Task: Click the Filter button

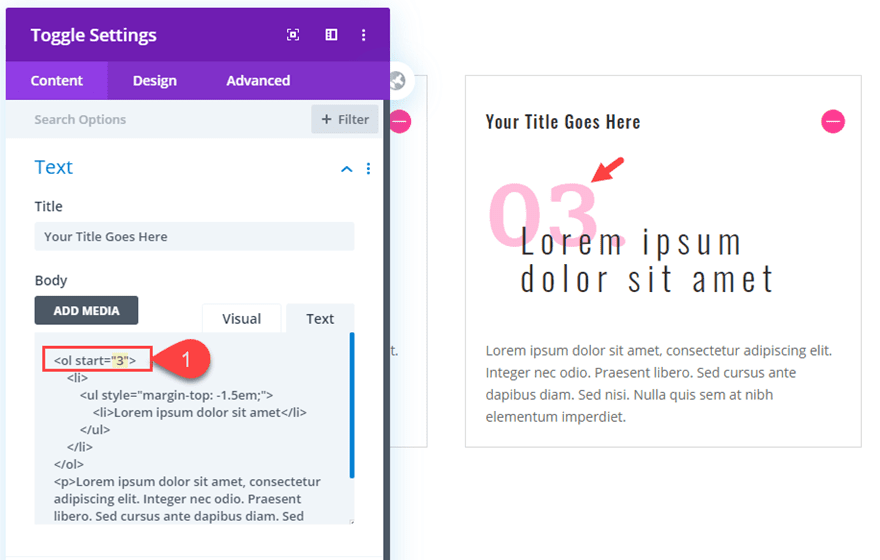Action: tap(345, 119)
